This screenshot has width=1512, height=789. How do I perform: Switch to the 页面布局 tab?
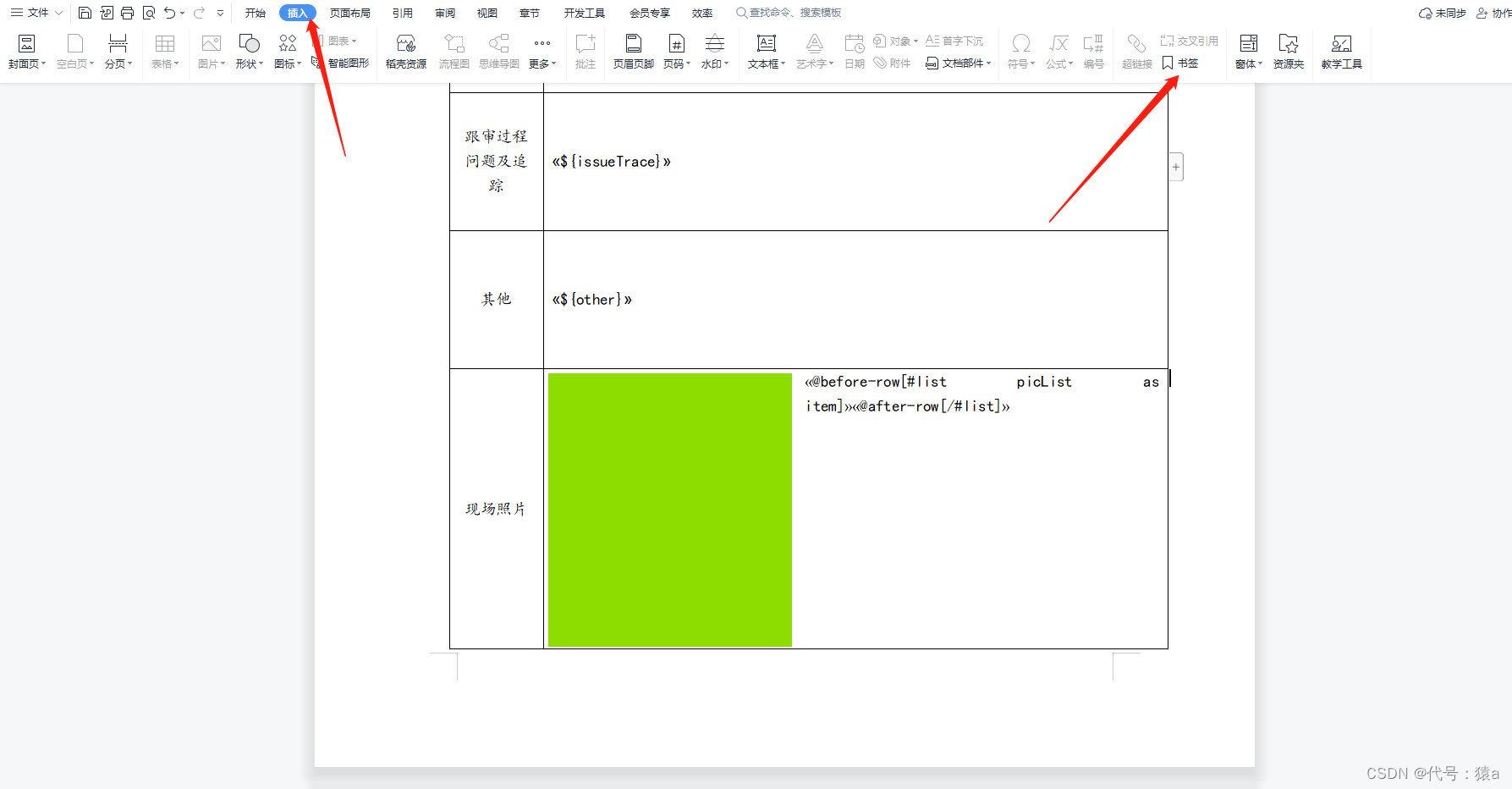click(350, 13)
